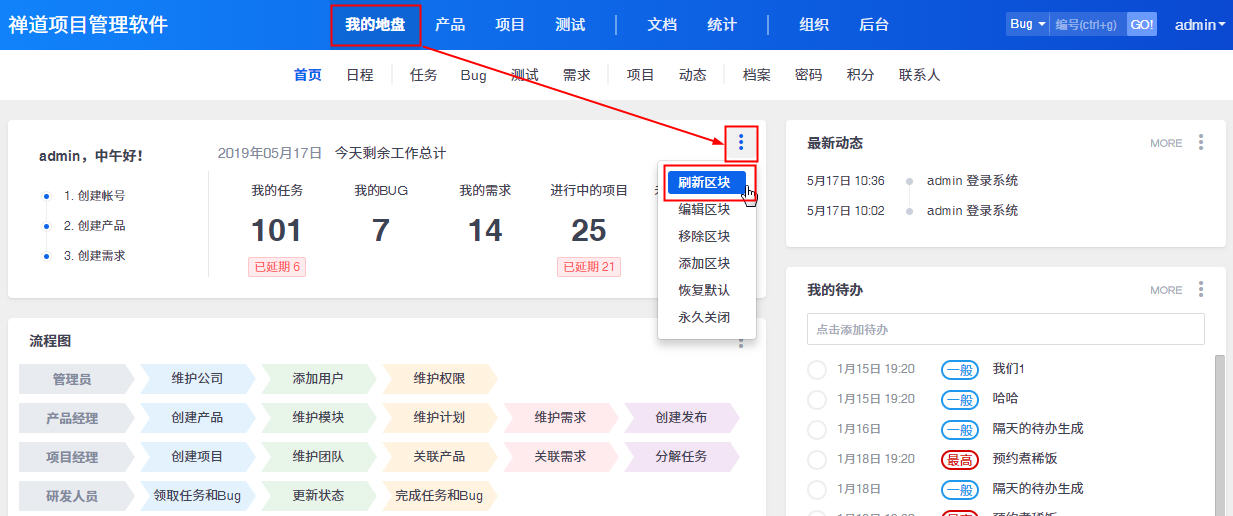Check the circle for 预约煮稀饭 todo

(817, 459)
